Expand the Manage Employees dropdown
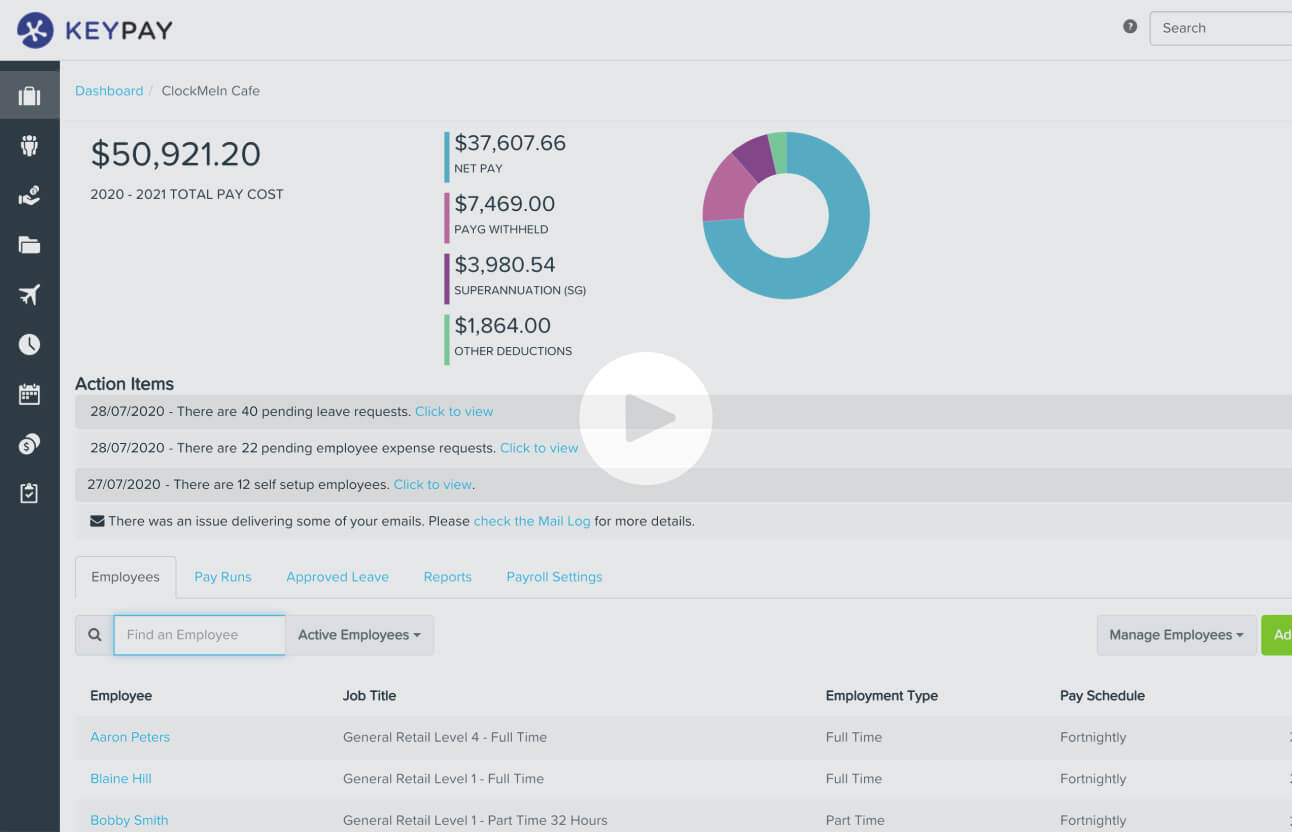 point(1176,635)
